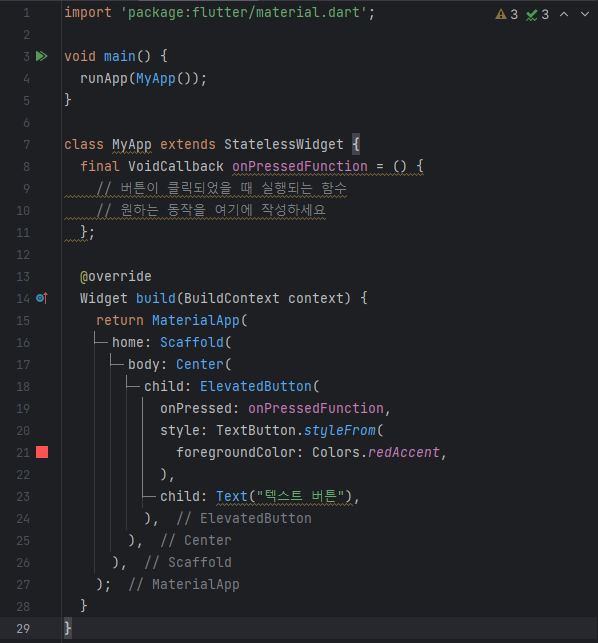Click 'TextButton' on line 20
The height and width of the screenshot is (643, 598).
tap(256, 430)
